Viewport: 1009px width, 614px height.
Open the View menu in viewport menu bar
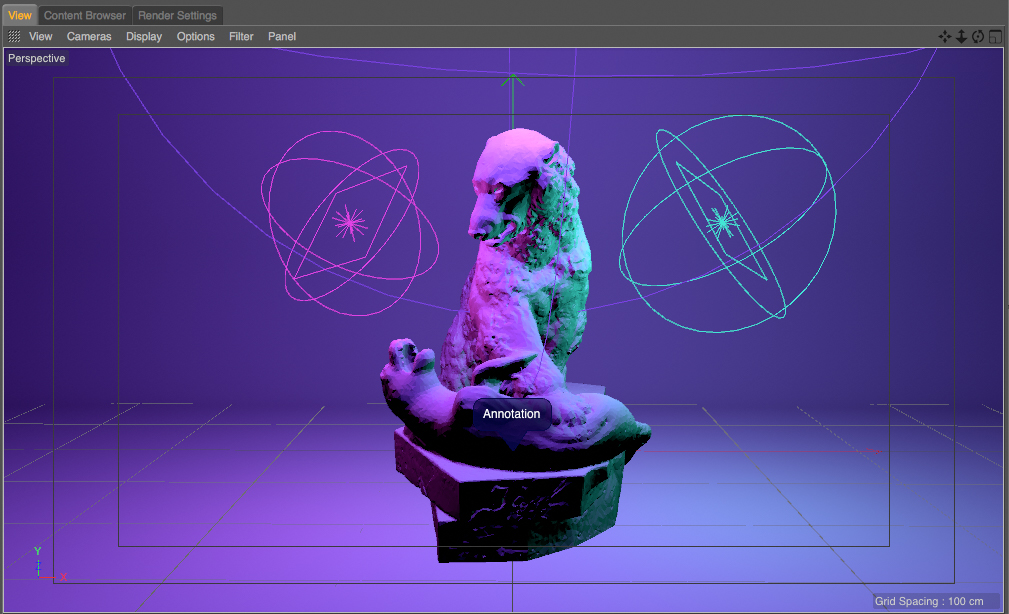(41, 36)
